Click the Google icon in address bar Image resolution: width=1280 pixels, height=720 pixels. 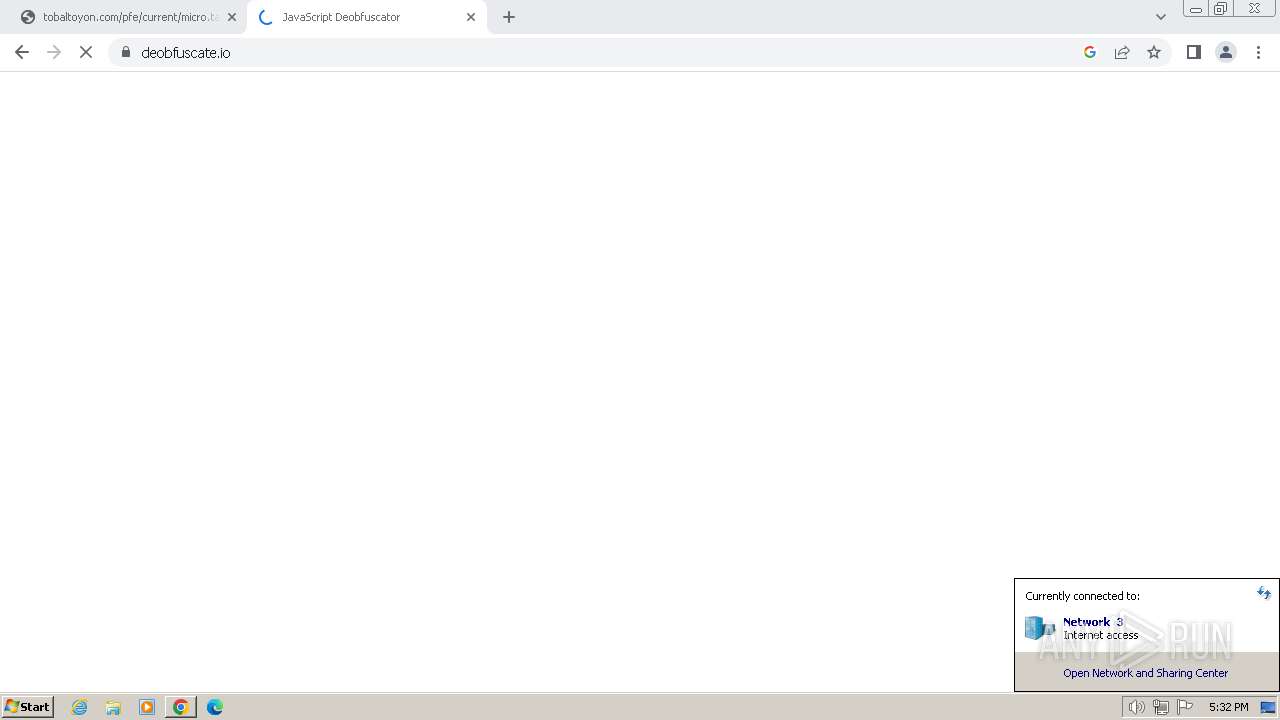1090,52
